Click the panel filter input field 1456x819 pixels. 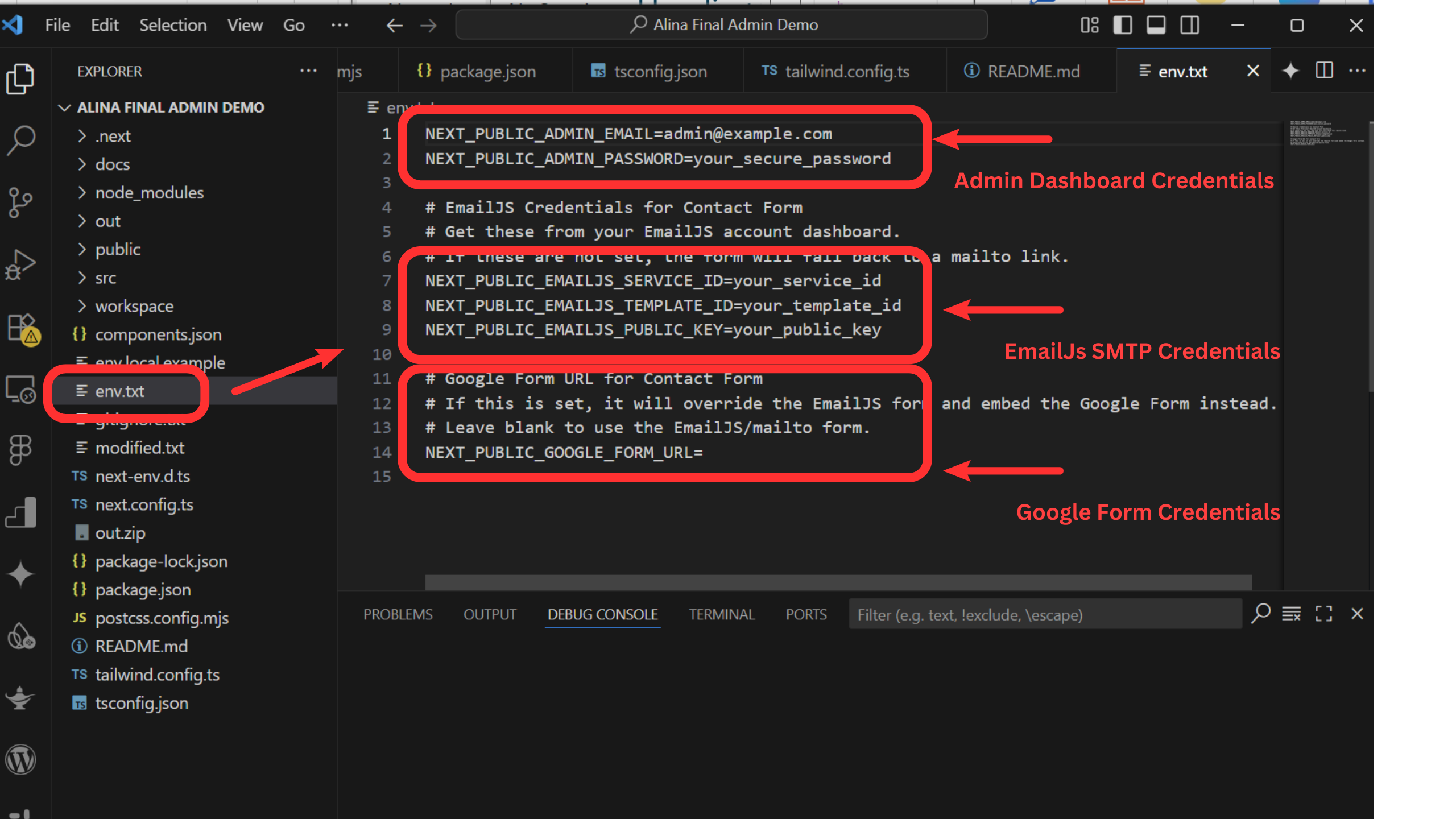coord(1045,615)
